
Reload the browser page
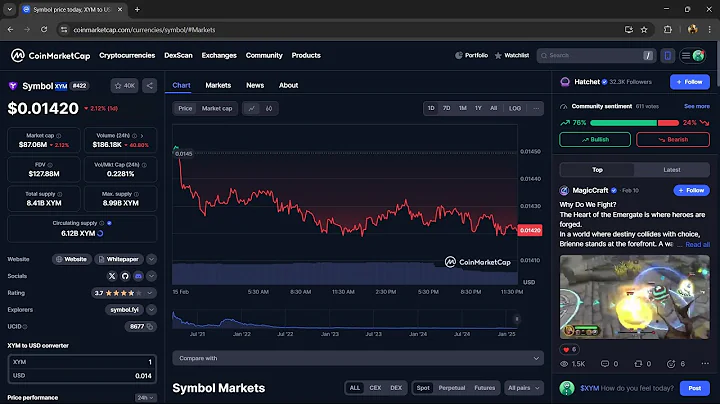click(44, 29)
